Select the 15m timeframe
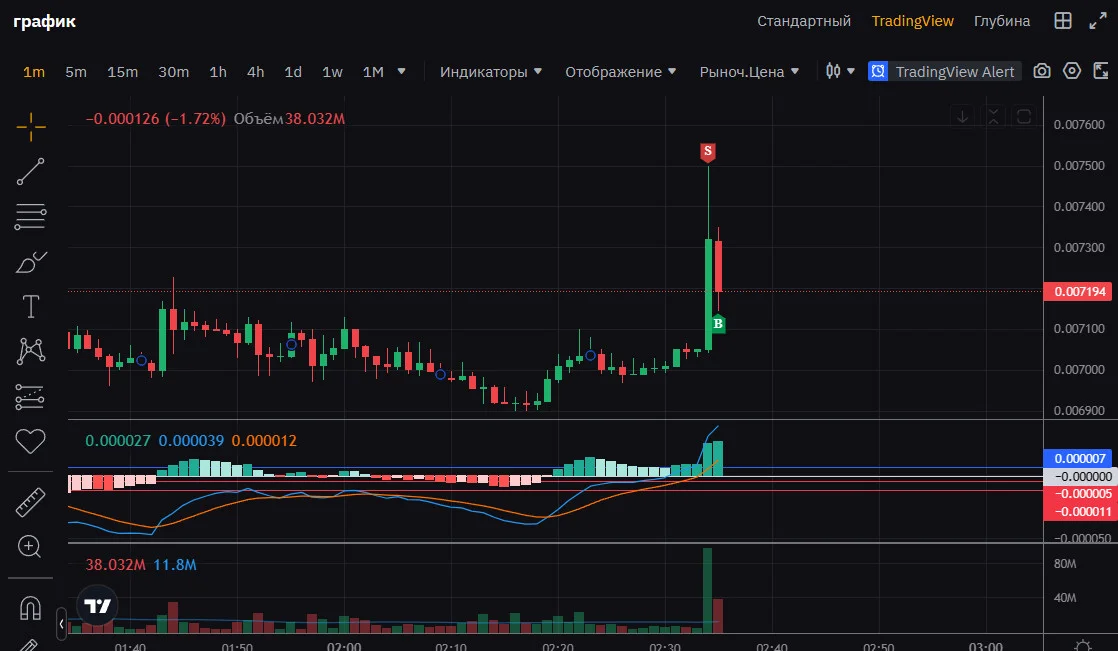This screenshot has height=651, width=1118. (x=123, y=72)
